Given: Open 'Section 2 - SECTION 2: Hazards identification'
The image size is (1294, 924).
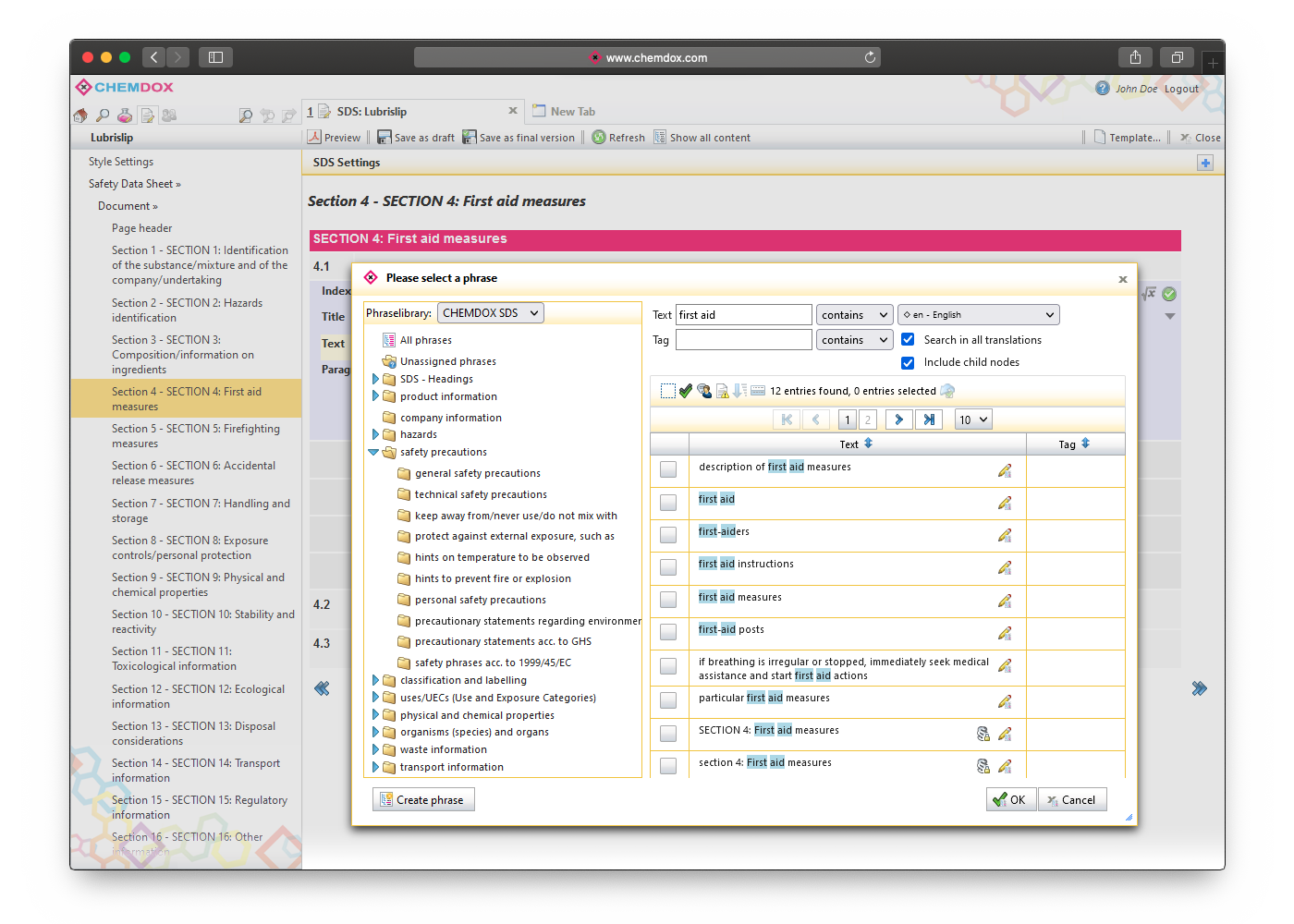Looking at the screenshot, I should pyautogui.click(x=187, y=310).
